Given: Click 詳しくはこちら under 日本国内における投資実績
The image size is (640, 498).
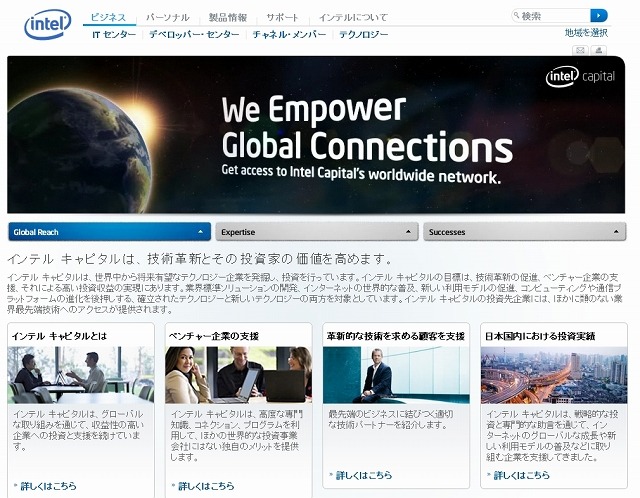Looking at the screenshot, I should [522, 475].
